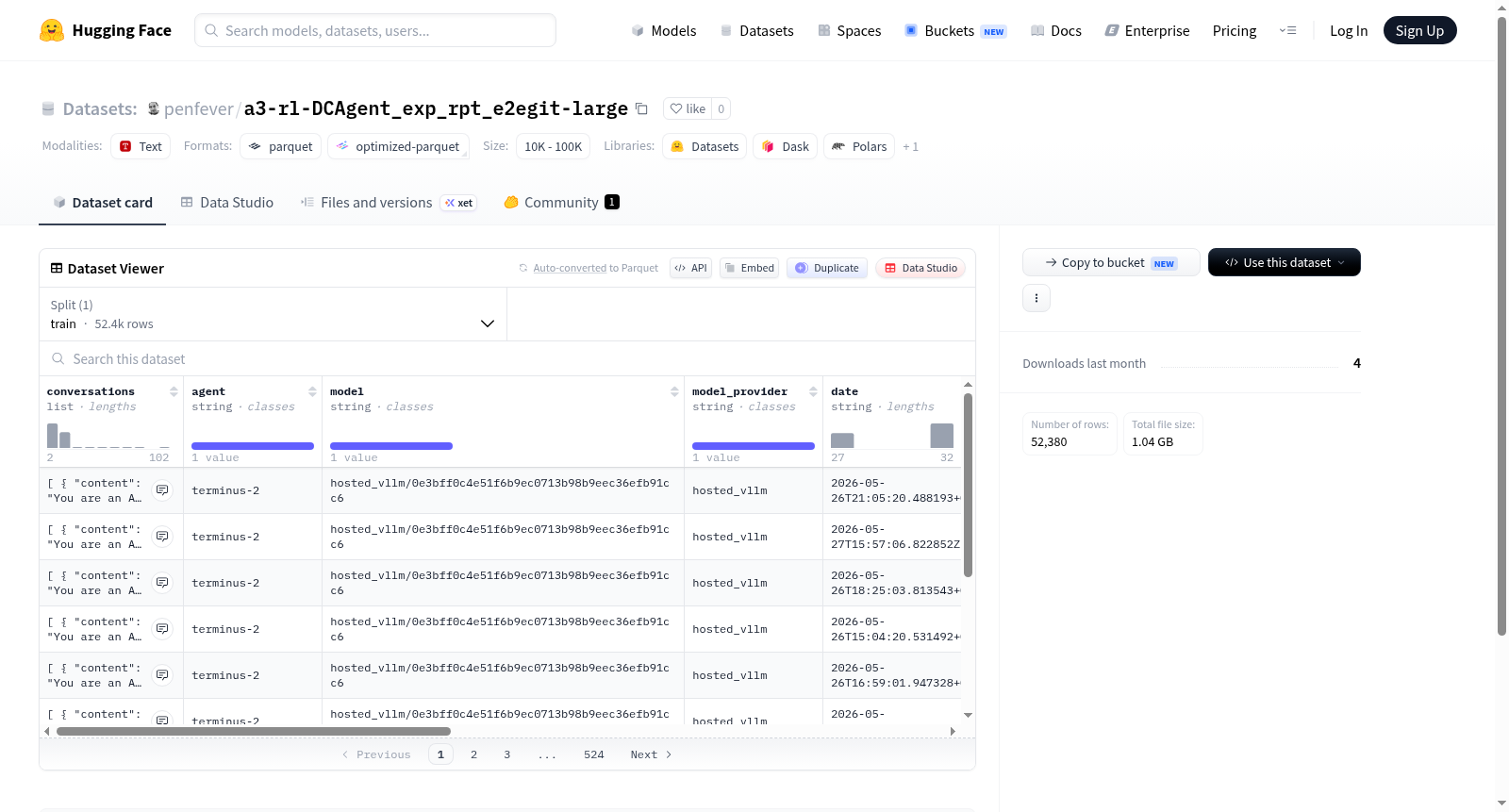Expand the Split train dropdown
This screenshot has height=812, width=1509.
(x=273, y=314)
